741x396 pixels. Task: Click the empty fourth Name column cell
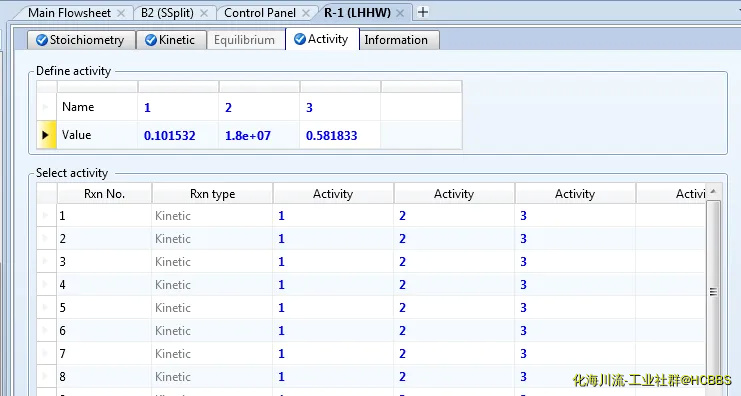click(x=421, y=107)
